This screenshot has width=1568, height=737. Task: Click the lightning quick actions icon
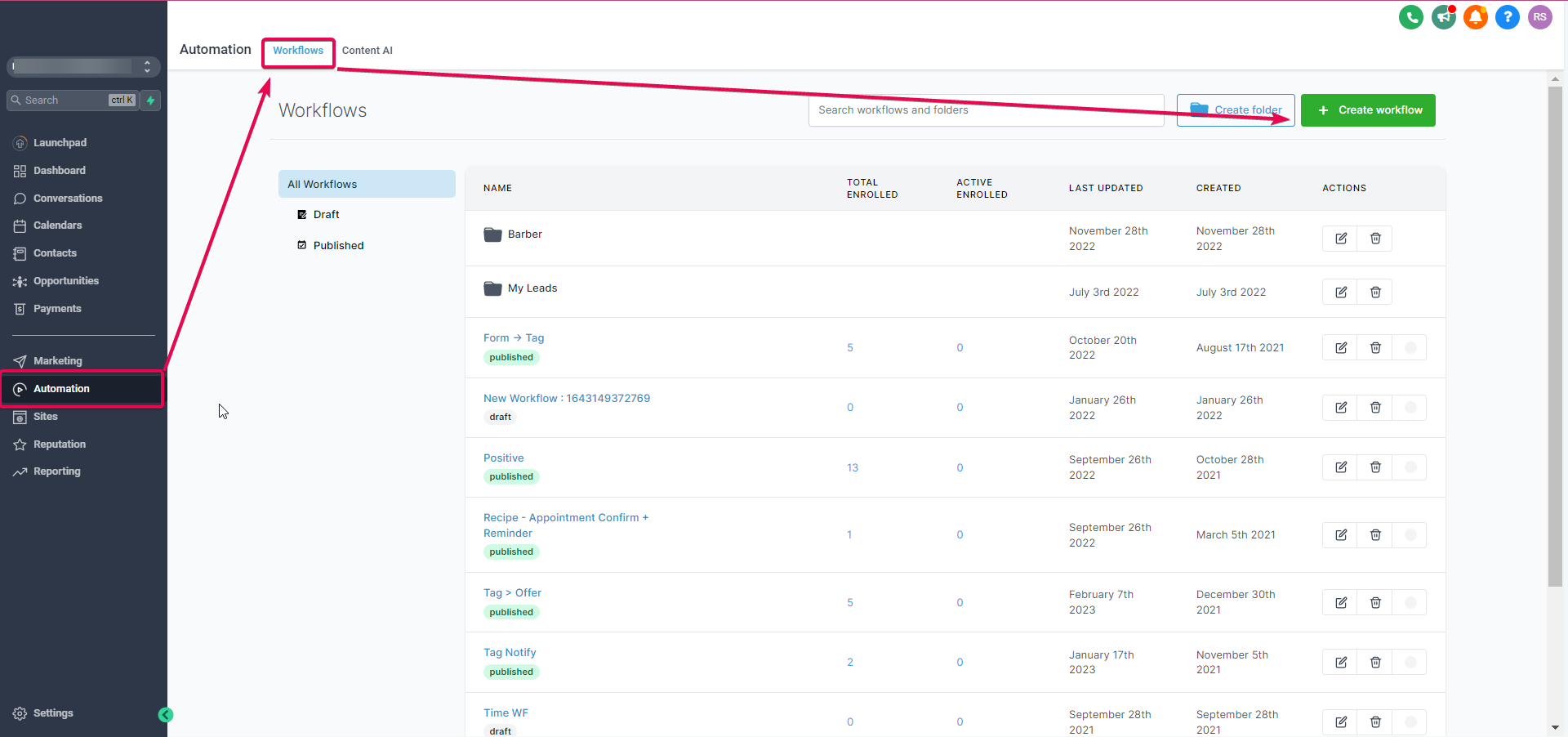point(151,100)
